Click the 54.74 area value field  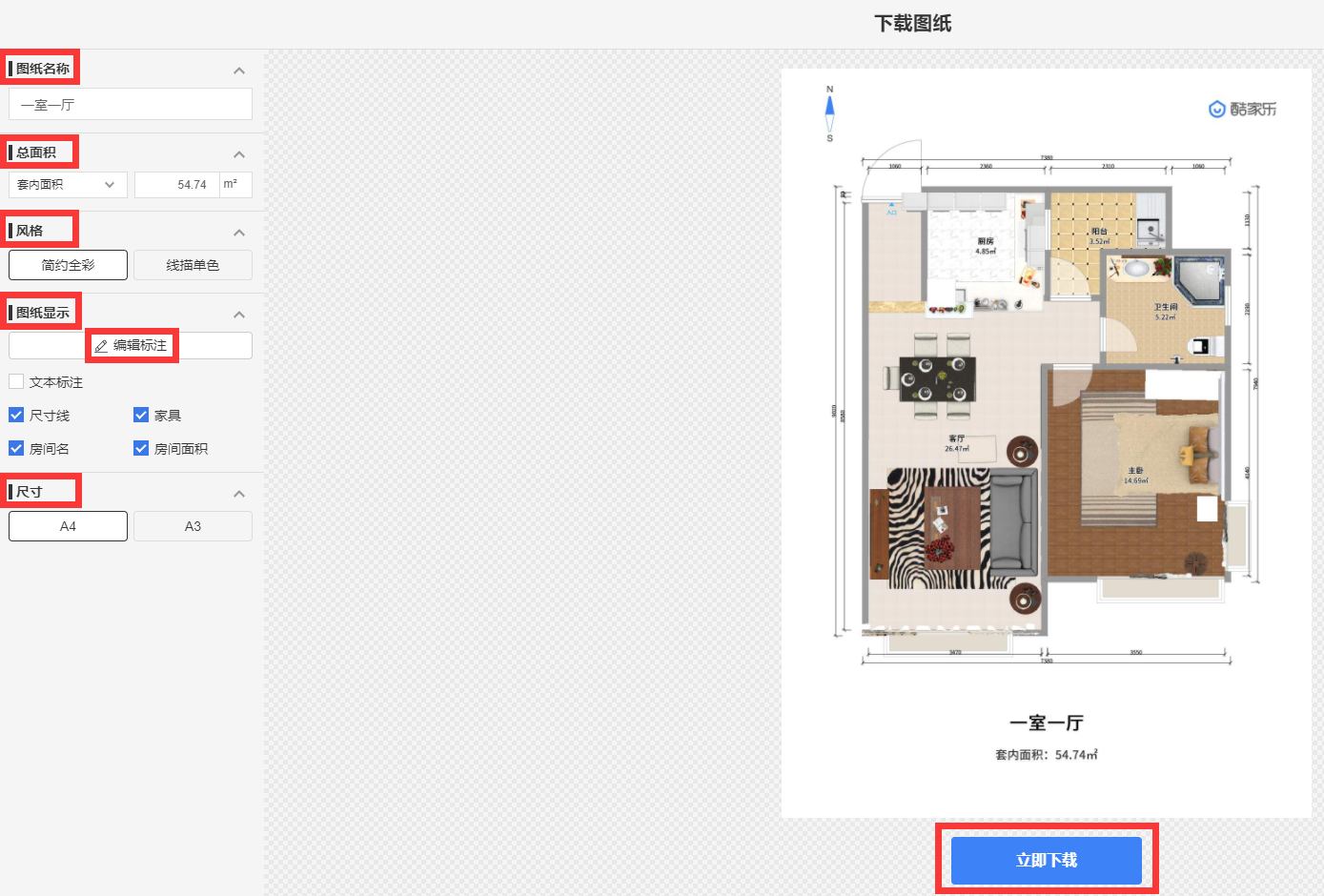(177, 184)
